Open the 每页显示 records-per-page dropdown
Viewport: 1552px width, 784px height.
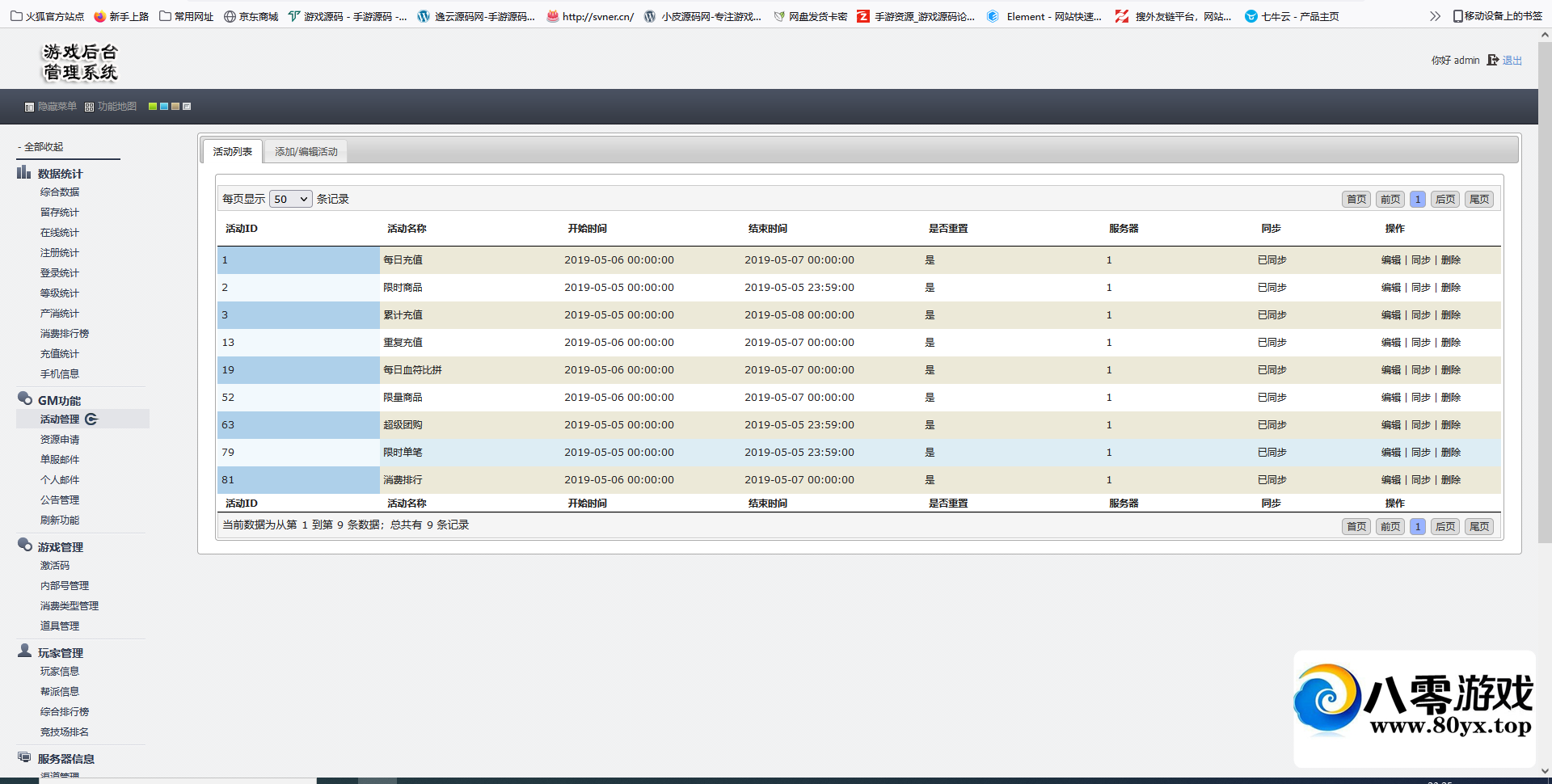(290, 199)
